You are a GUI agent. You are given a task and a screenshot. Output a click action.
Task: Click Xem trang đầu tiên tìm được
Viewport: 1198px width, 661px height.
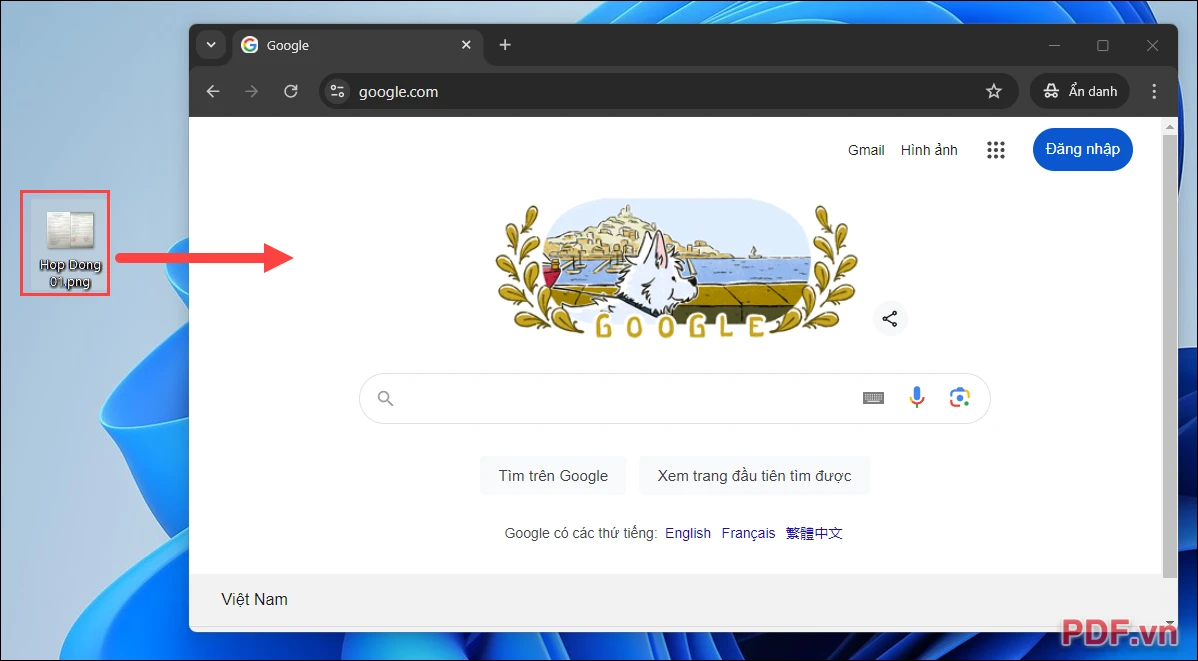[x=754, y=476]
